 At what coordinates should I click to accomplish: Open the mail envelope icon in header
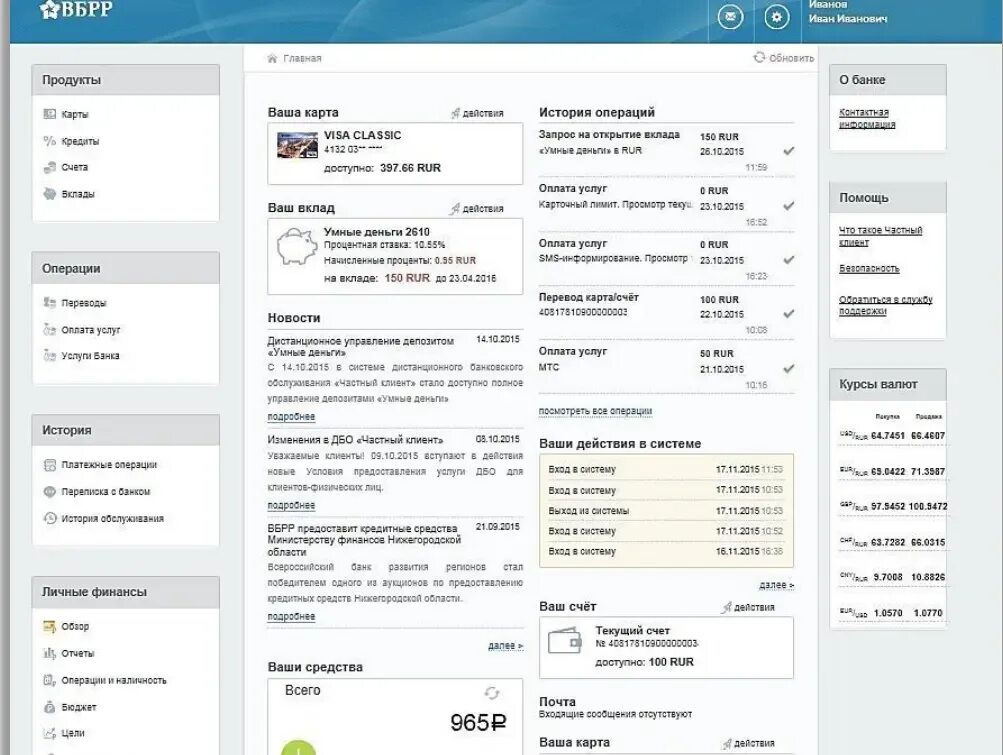coord(731,17)
